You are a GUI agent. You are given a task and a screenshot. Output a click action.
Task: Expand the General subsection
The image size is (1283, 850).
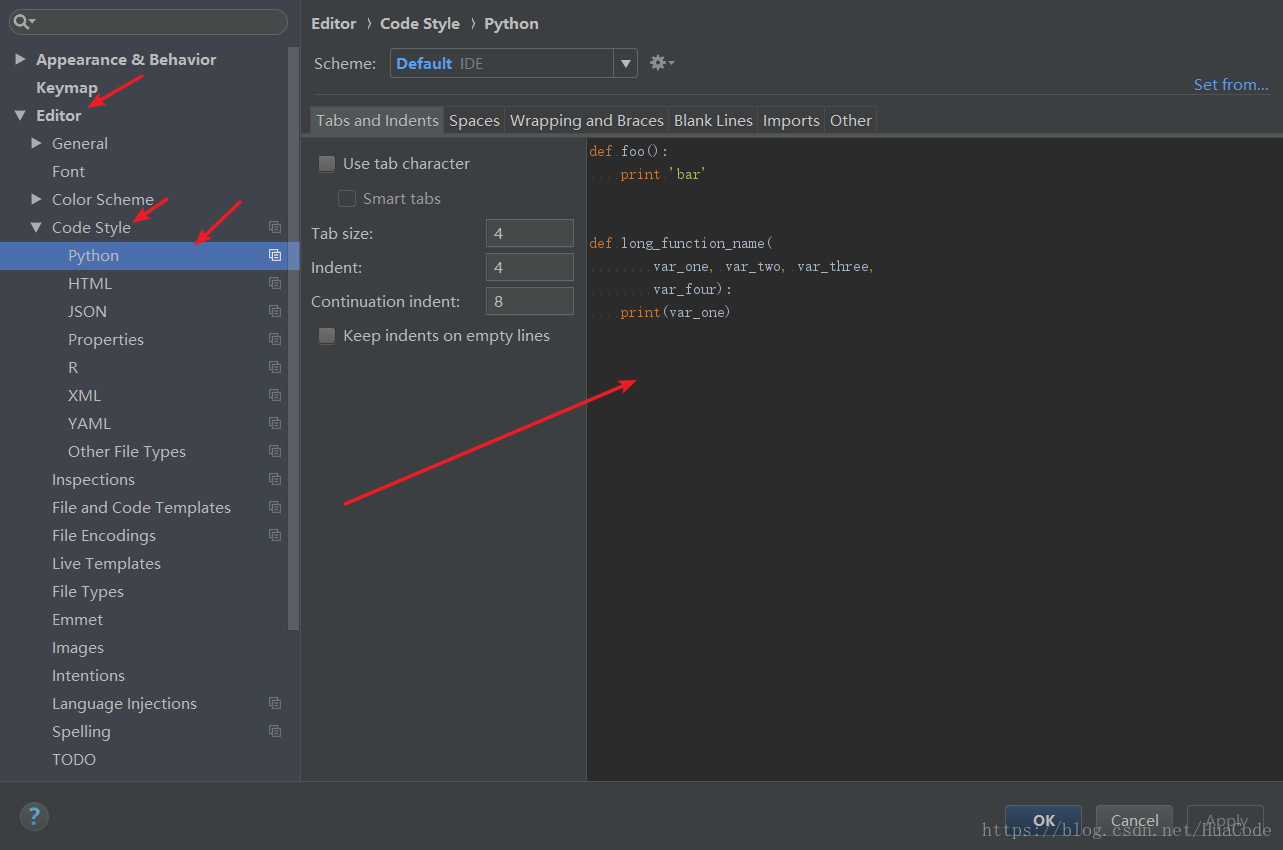click(36, 143)
